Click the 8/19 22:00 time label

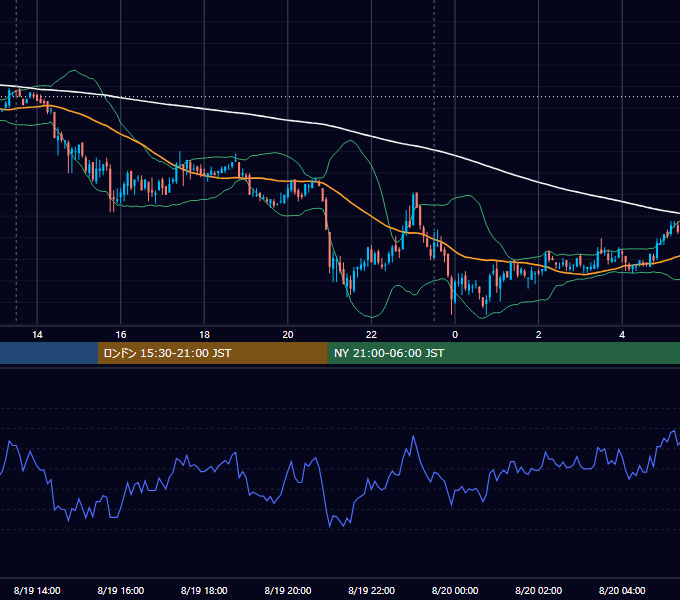click(372, 590)
